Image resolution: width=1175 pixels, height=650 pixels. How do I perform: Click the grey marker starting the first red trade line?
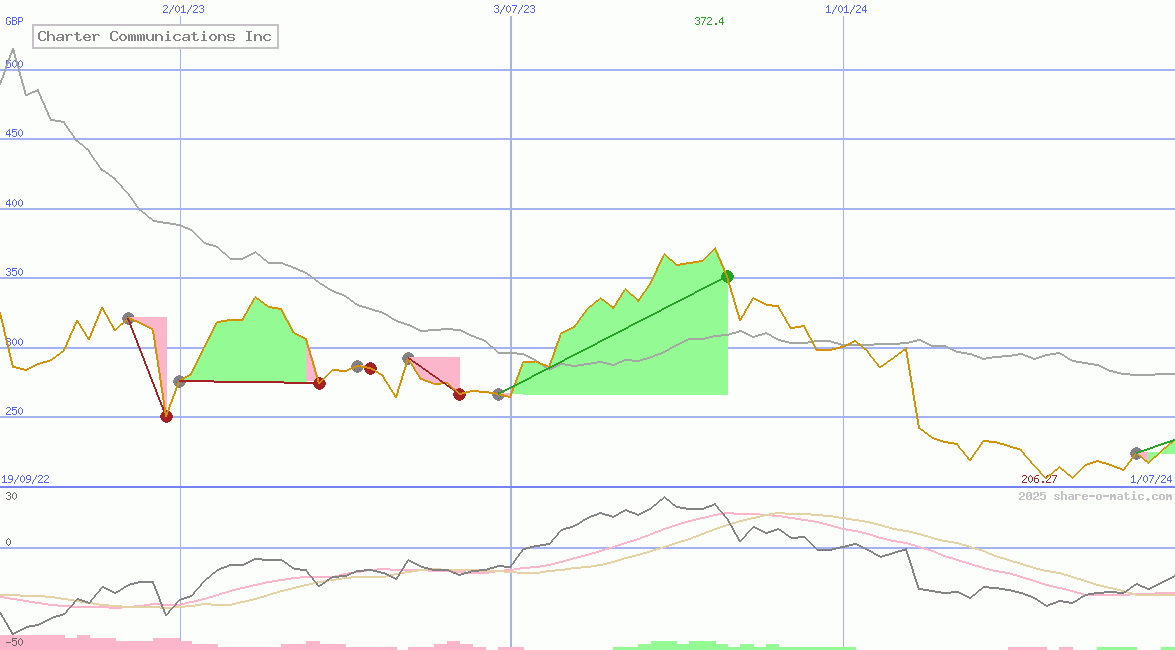coord(128,319)
